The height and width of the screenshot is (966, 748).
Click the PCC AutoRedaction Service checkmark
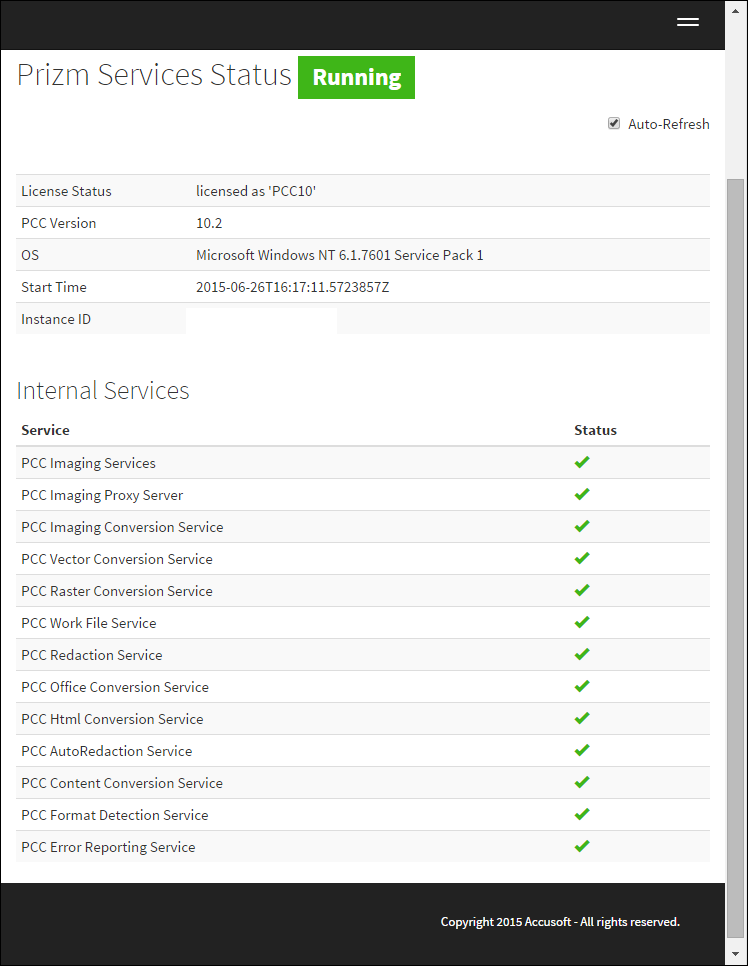coord(582,750)
